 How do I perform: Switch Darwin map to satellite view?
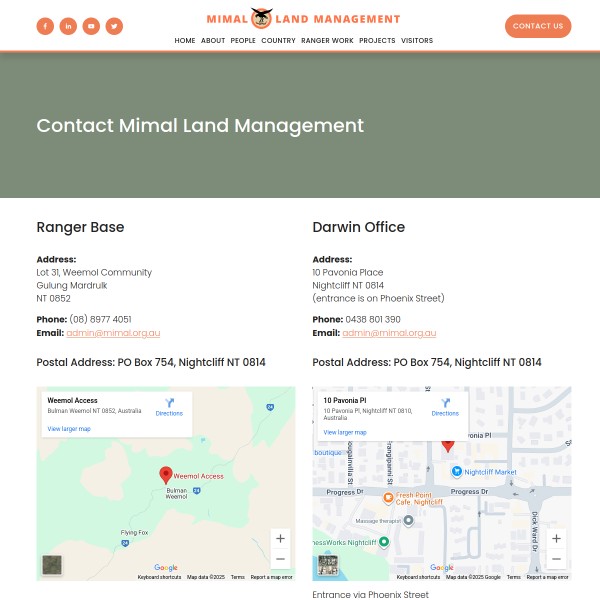(x=328, y=565)
